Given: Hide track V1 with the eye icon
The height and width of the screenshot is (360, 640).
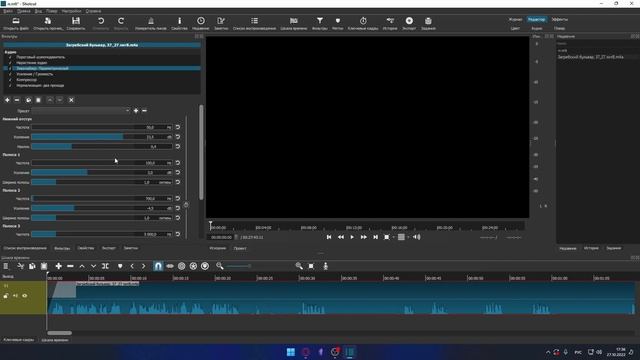Looking at the screenshot, I should tap(24, 296).
